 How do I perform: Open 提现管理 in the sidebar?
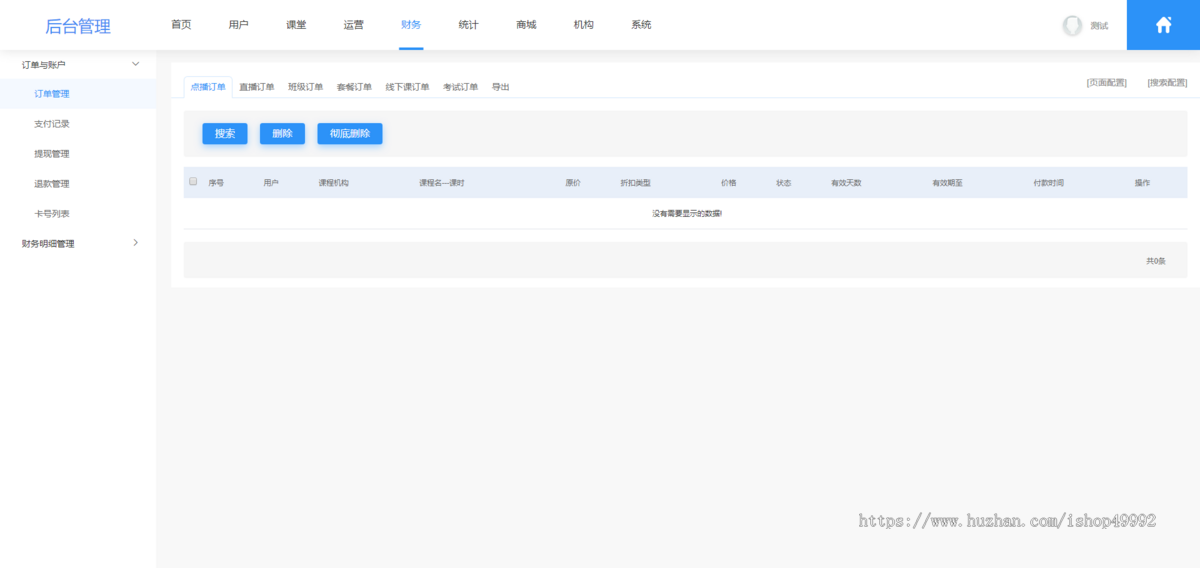pos(52,154)
